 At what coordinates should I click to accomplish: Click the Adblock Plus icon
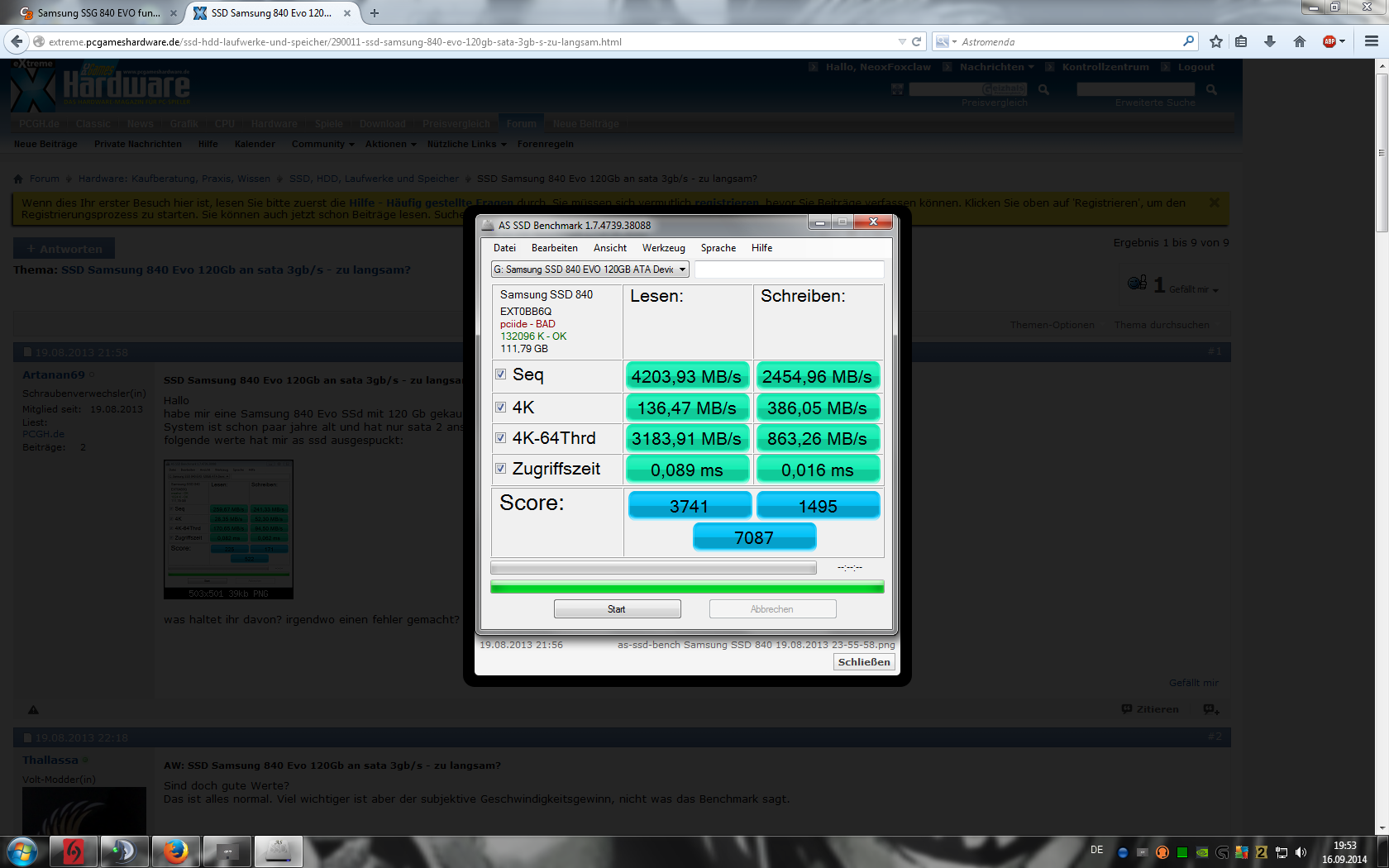tap(1329, 41)
